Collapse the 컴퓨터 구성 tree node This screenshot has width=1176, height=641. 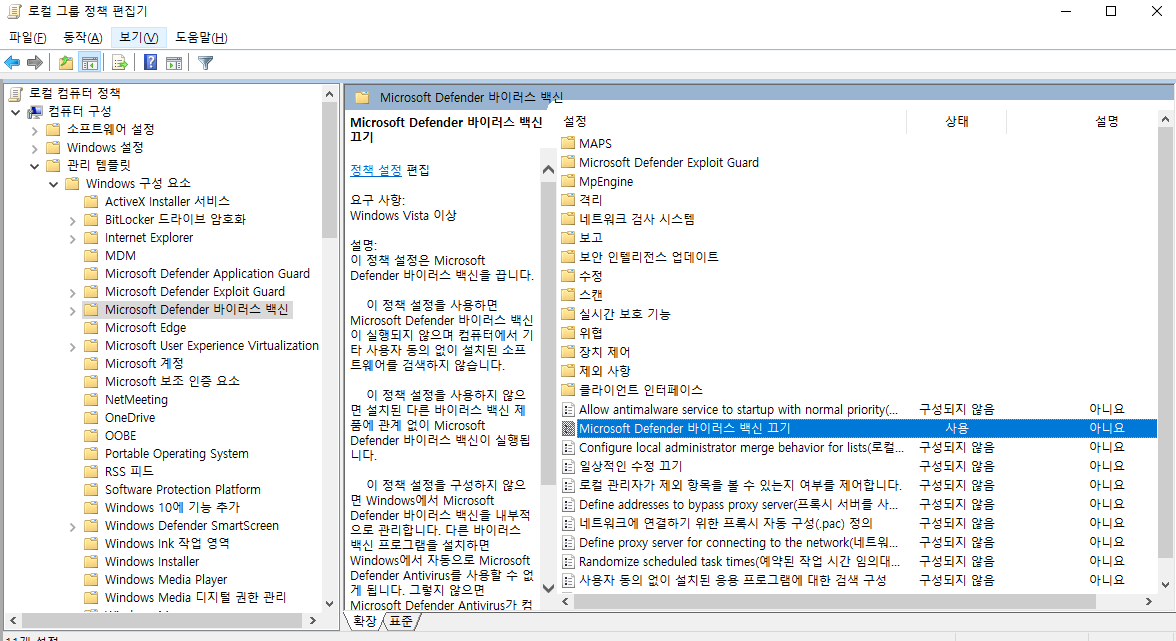point(16,112)
